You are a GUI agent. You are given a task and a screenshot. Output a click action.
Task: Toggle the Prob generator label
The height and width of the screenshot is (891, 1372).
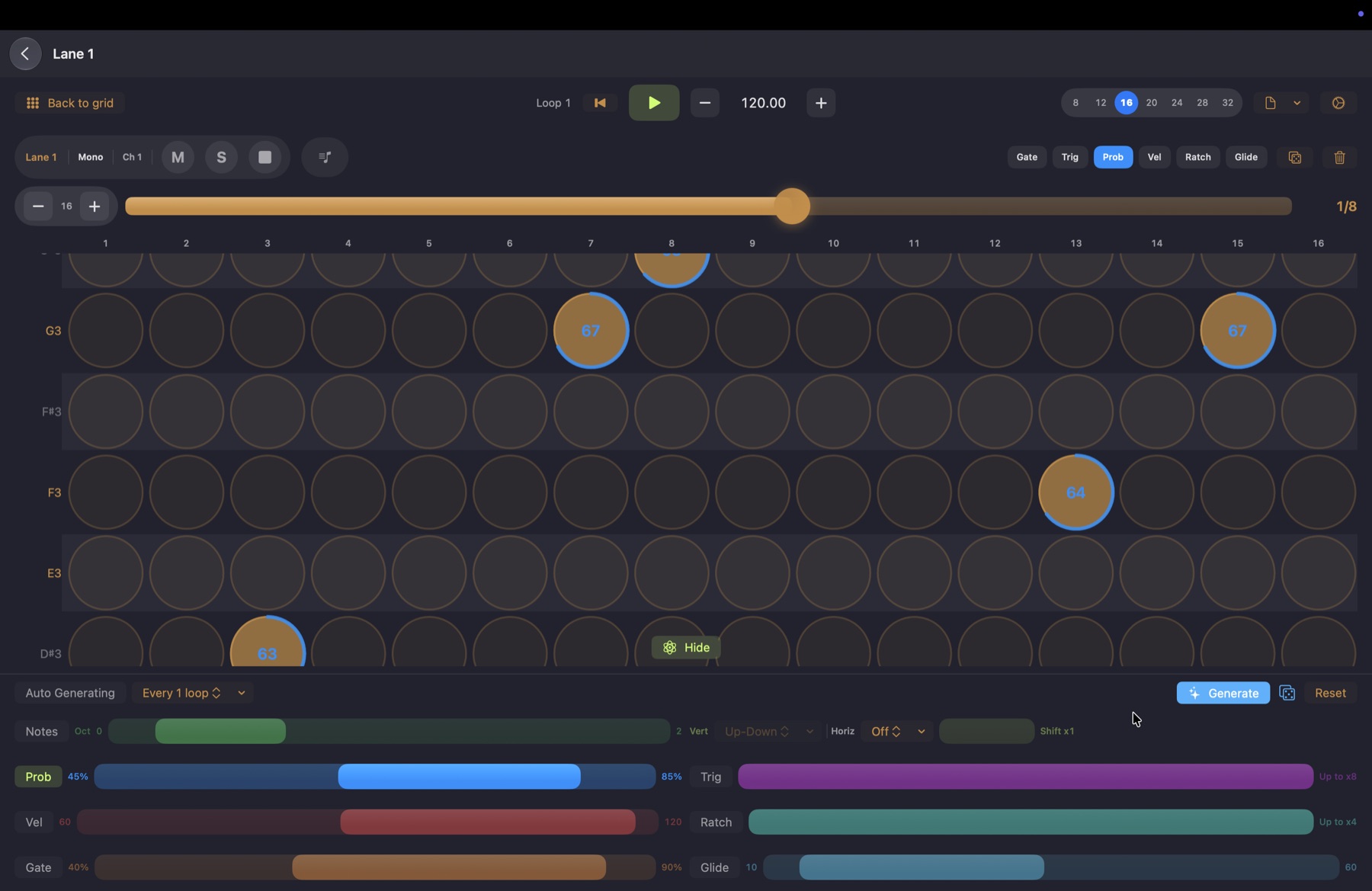38,777
